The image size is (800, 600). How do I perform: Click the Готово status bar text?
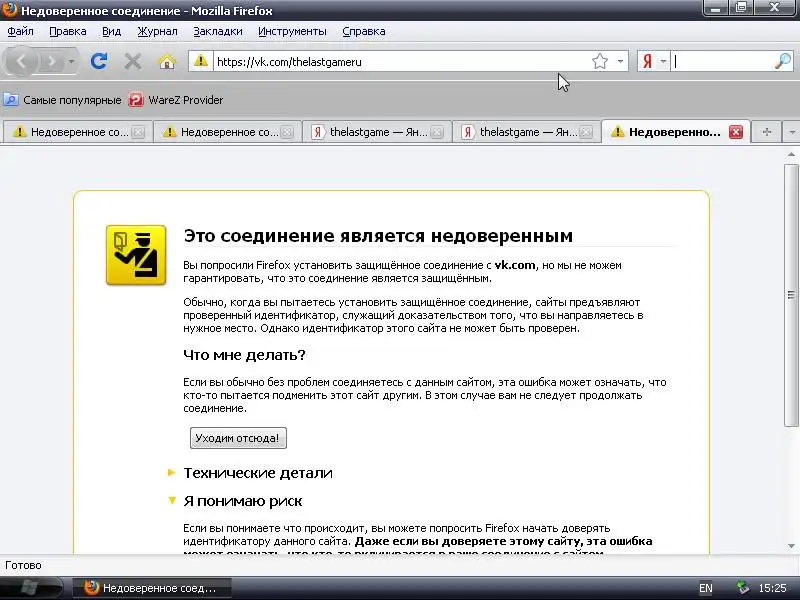(x=23, y=565)
